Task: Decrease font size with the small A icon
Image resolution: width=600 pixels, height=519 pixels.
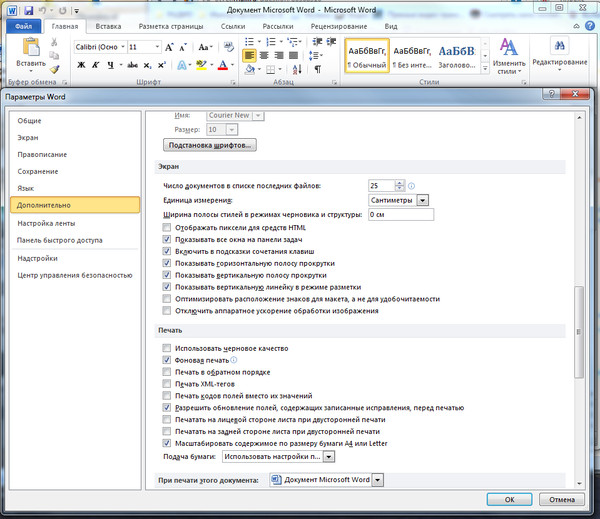Action: (183, 47)
